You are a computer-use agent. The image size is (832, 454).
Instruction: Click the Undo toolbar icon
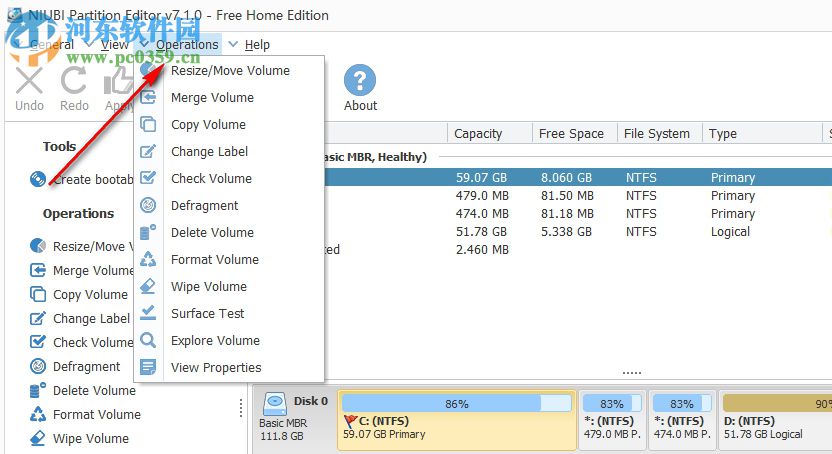pos(29,81)
